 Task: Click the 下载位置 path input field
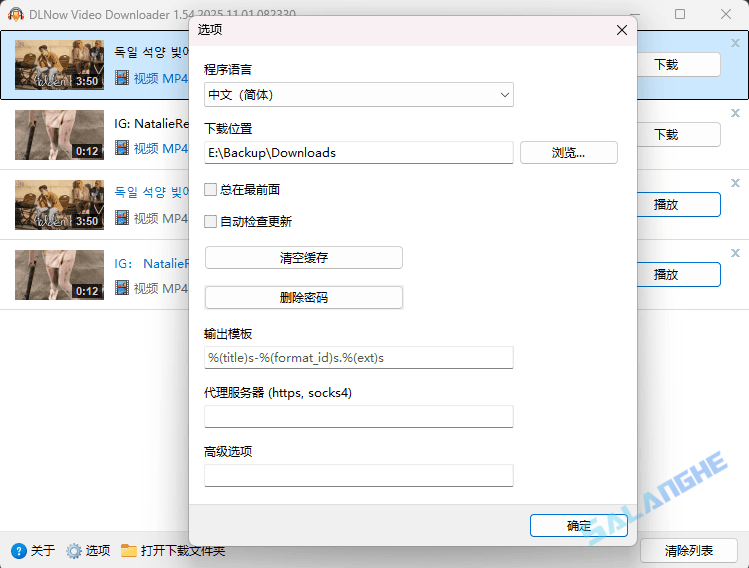point(359,152)
